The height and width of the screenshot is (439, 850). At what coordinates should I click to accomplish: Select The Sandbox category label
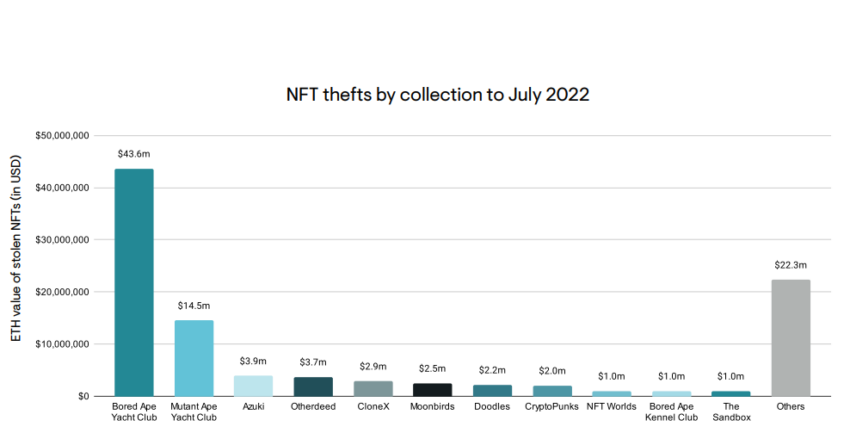(731, 412)
